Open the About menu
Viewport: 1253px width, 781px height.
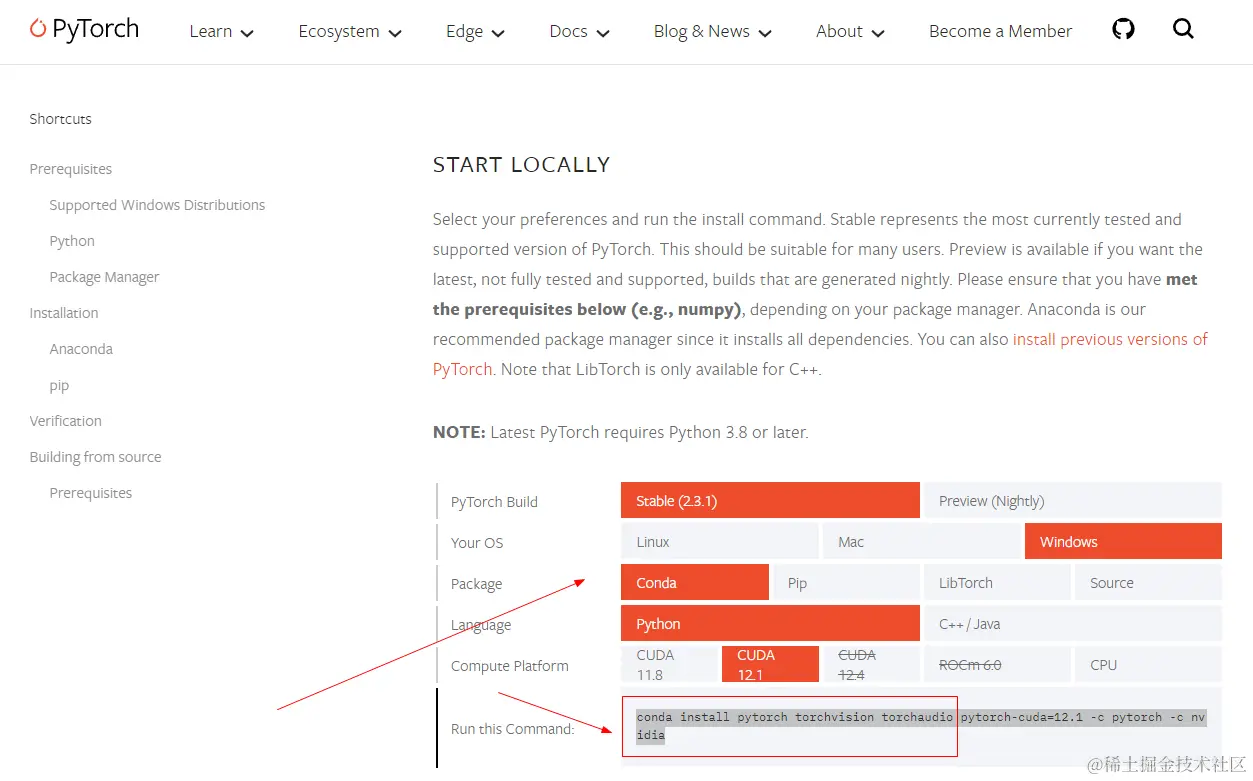pos(850,32)
